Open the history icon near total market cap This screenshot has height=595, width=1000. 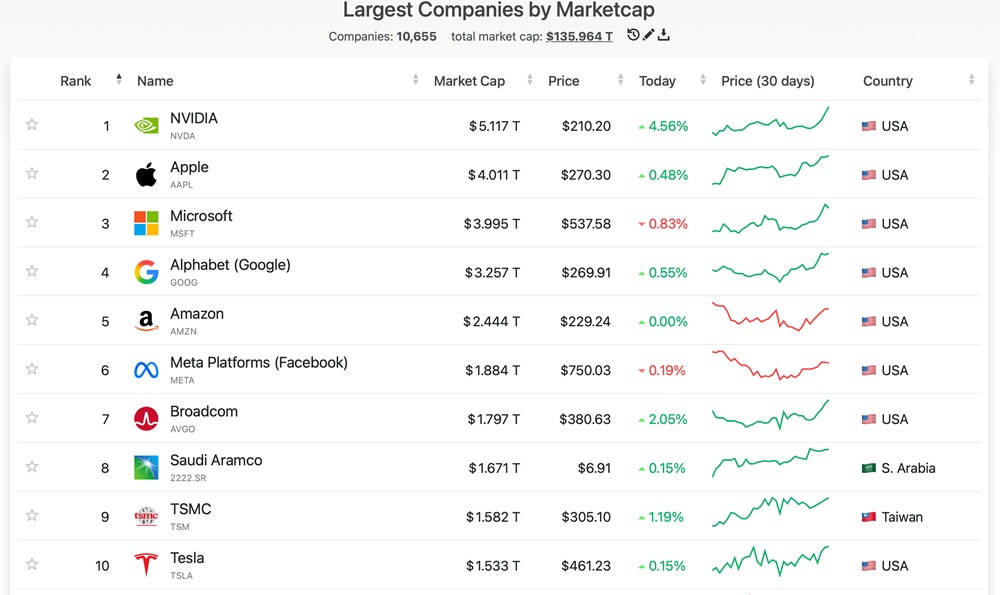point(633,34)
